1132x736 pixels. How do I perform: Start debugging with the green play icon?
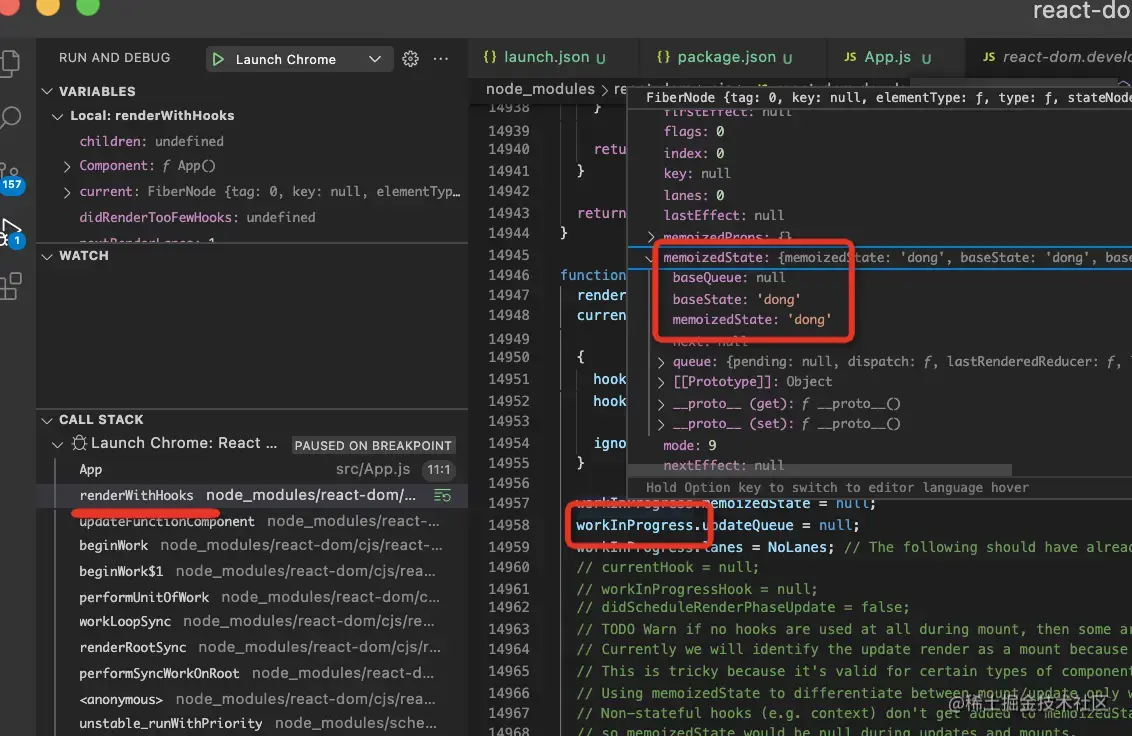tap(217, 59)
